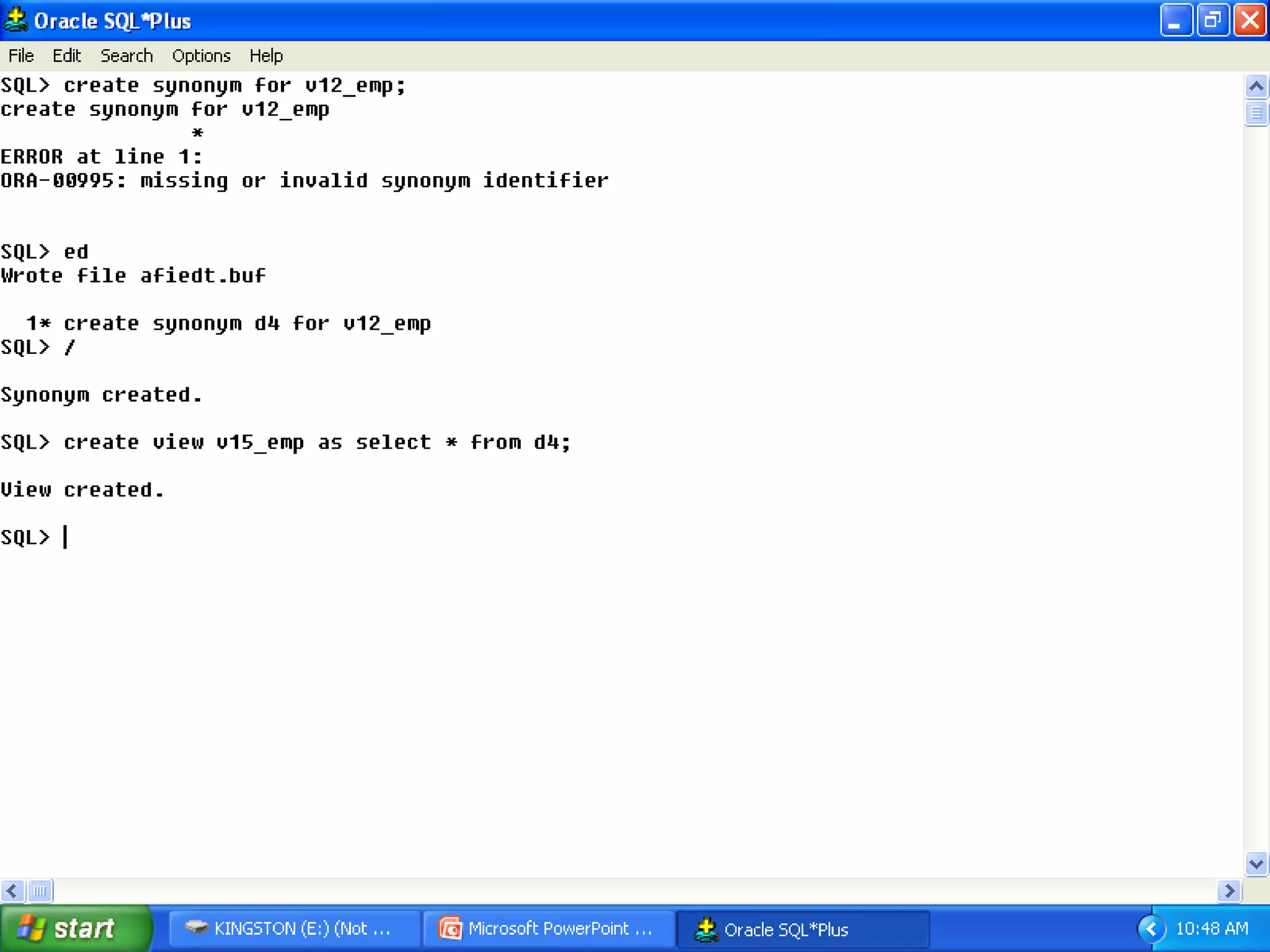Click the Oracle SQL*Plus title bar icon
Viewport: 1270px width, 952px height.
pyautogui.click(x=16, y=20)
